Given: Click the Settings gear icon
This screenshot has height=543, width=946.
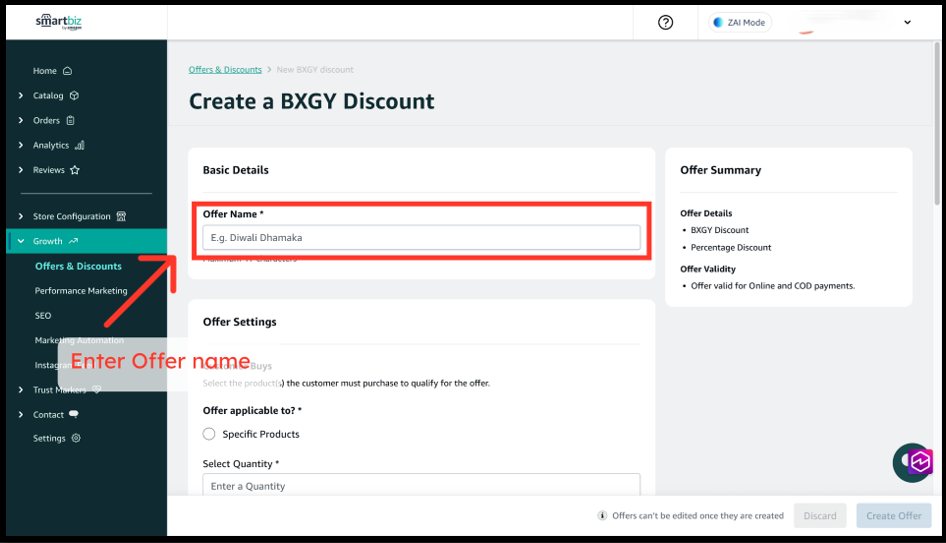Looking at the screenshot, I should pyautogui.click(x=76, y=438).
